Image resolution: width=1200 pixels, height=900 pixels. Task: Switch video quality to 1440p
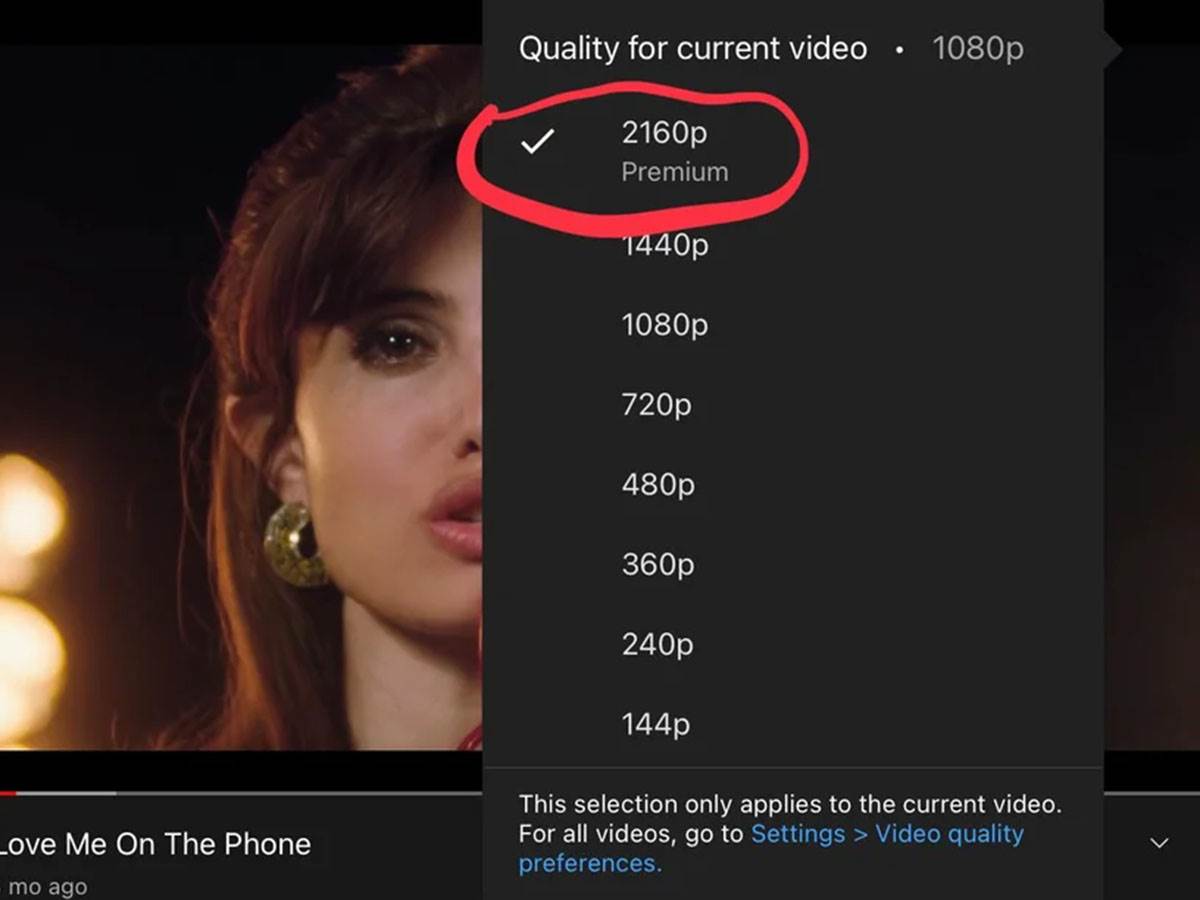pos(665,245)
